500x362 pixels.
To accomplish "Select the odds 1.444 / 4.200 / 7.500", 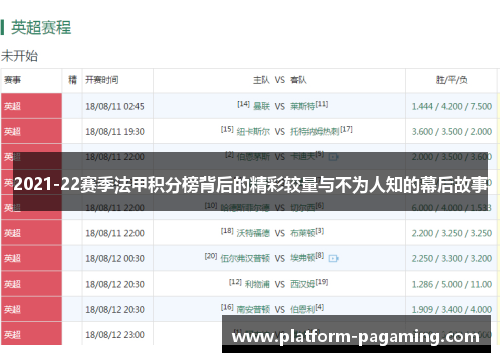I will pyautogui.click(x=452, y=106).
